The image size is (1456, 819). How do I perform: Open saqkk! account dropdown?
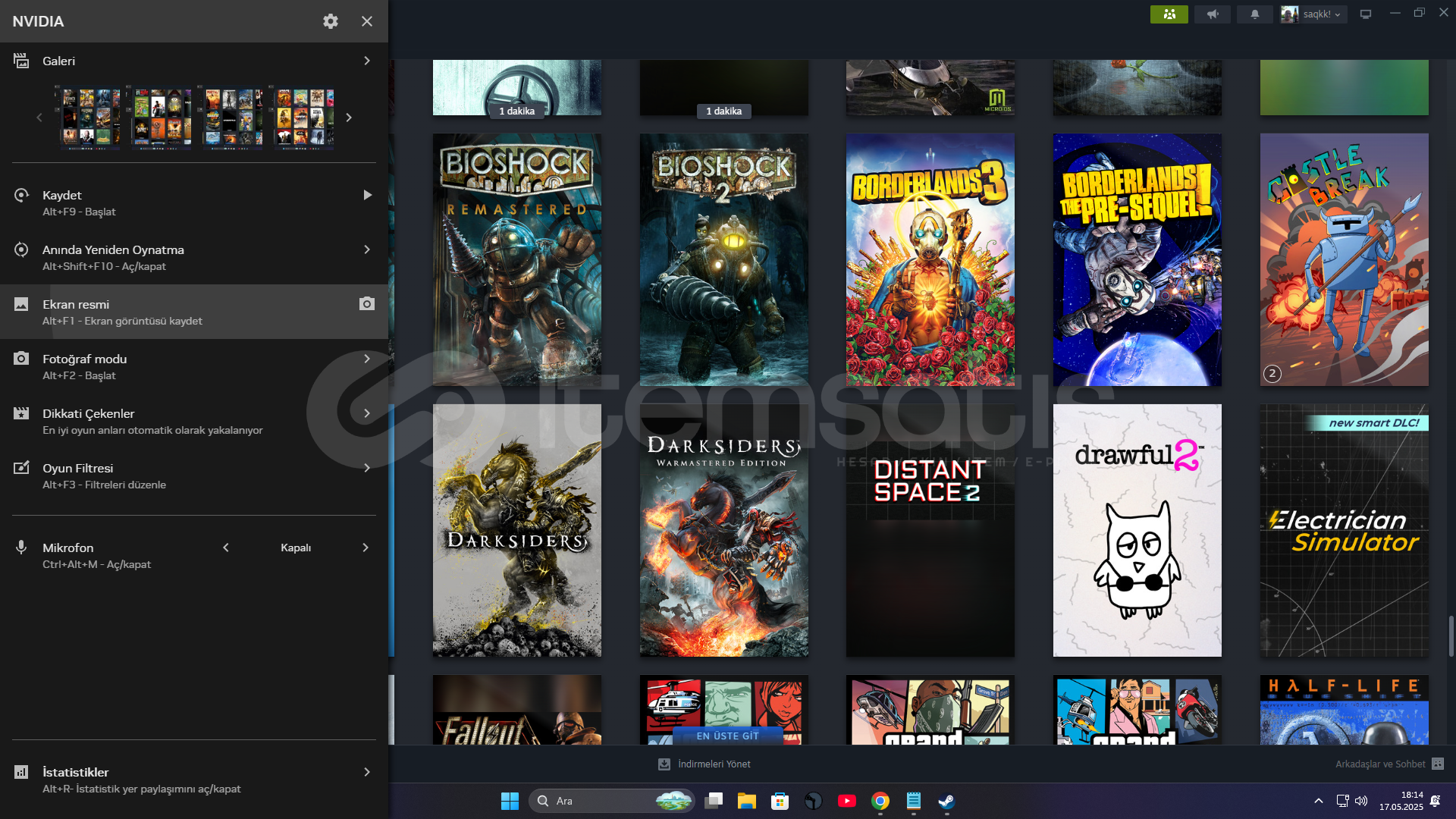(x=1313, y=14)
